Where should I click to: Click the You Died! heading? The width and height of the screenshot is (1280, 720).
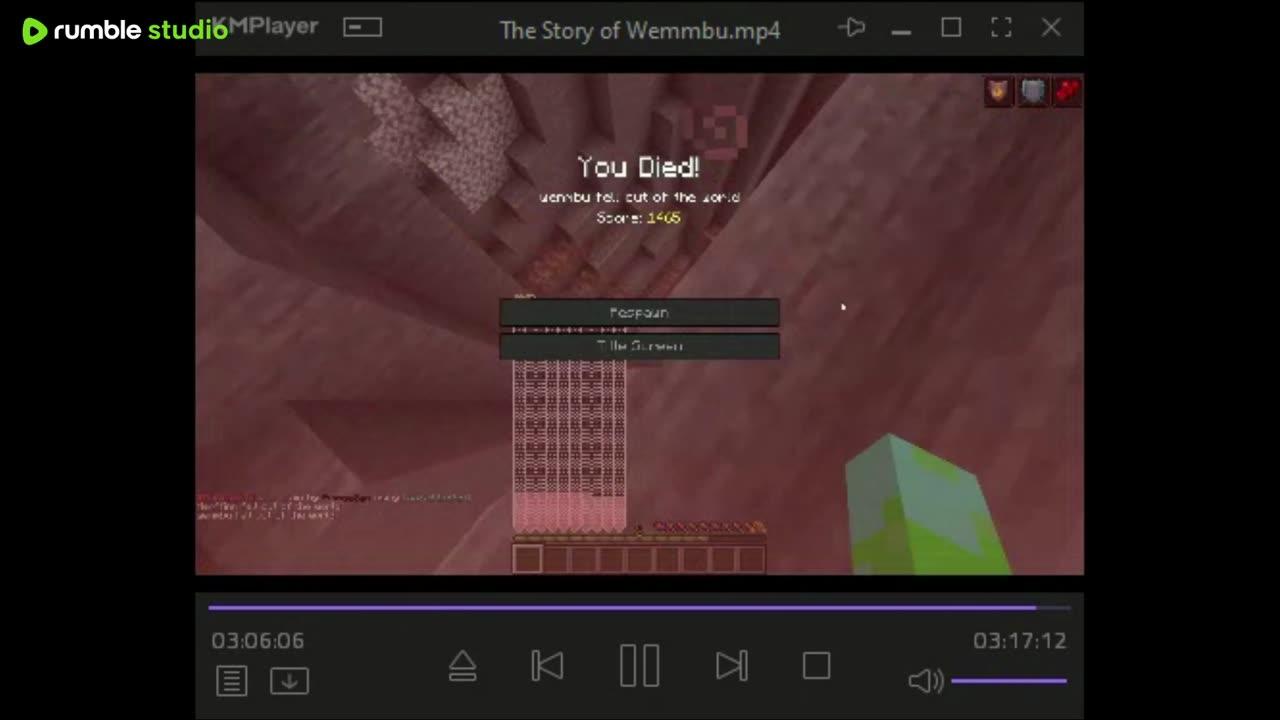(638, 167)
